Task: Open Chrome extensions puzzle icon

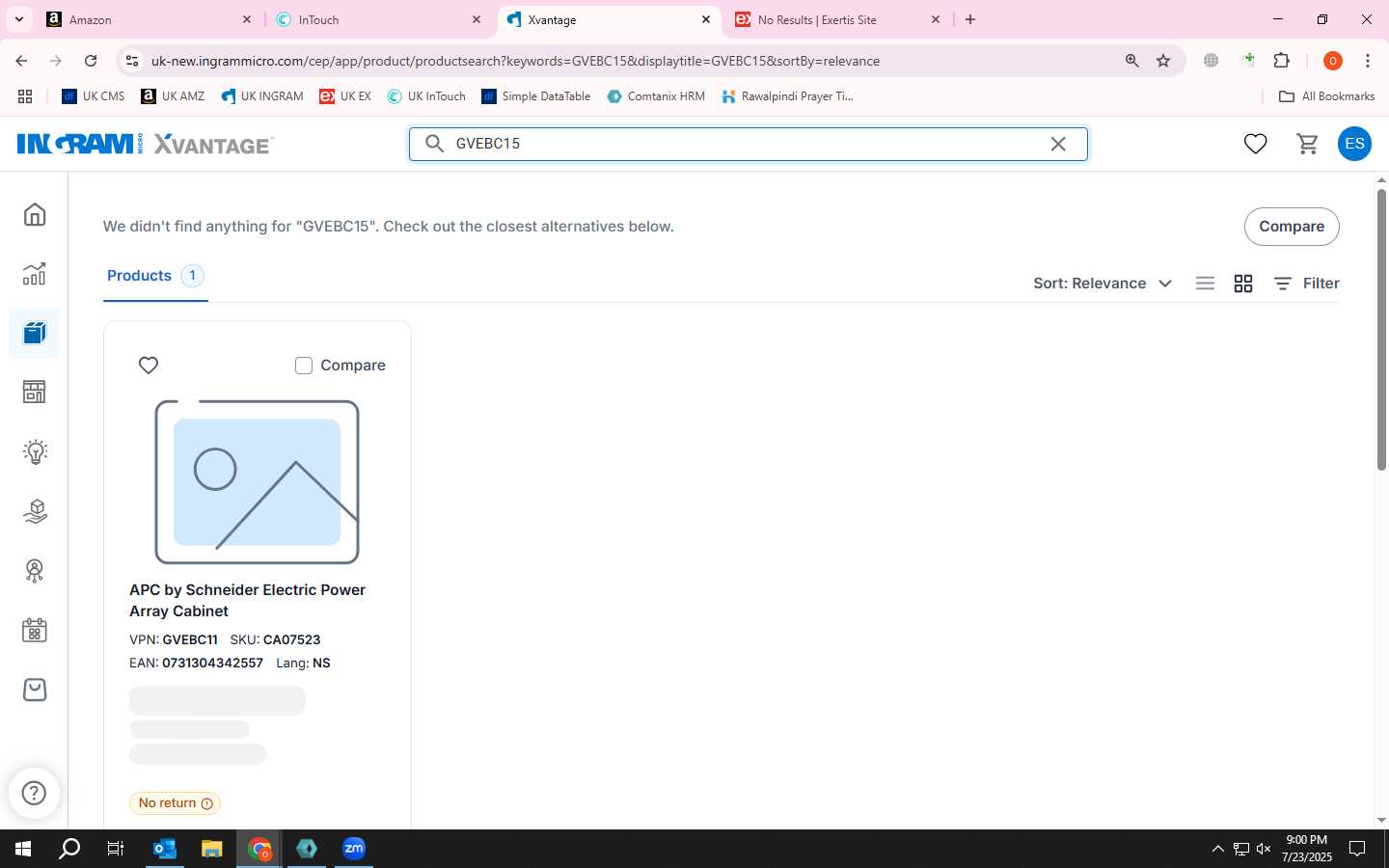Action: click(x=1282, y=61)
